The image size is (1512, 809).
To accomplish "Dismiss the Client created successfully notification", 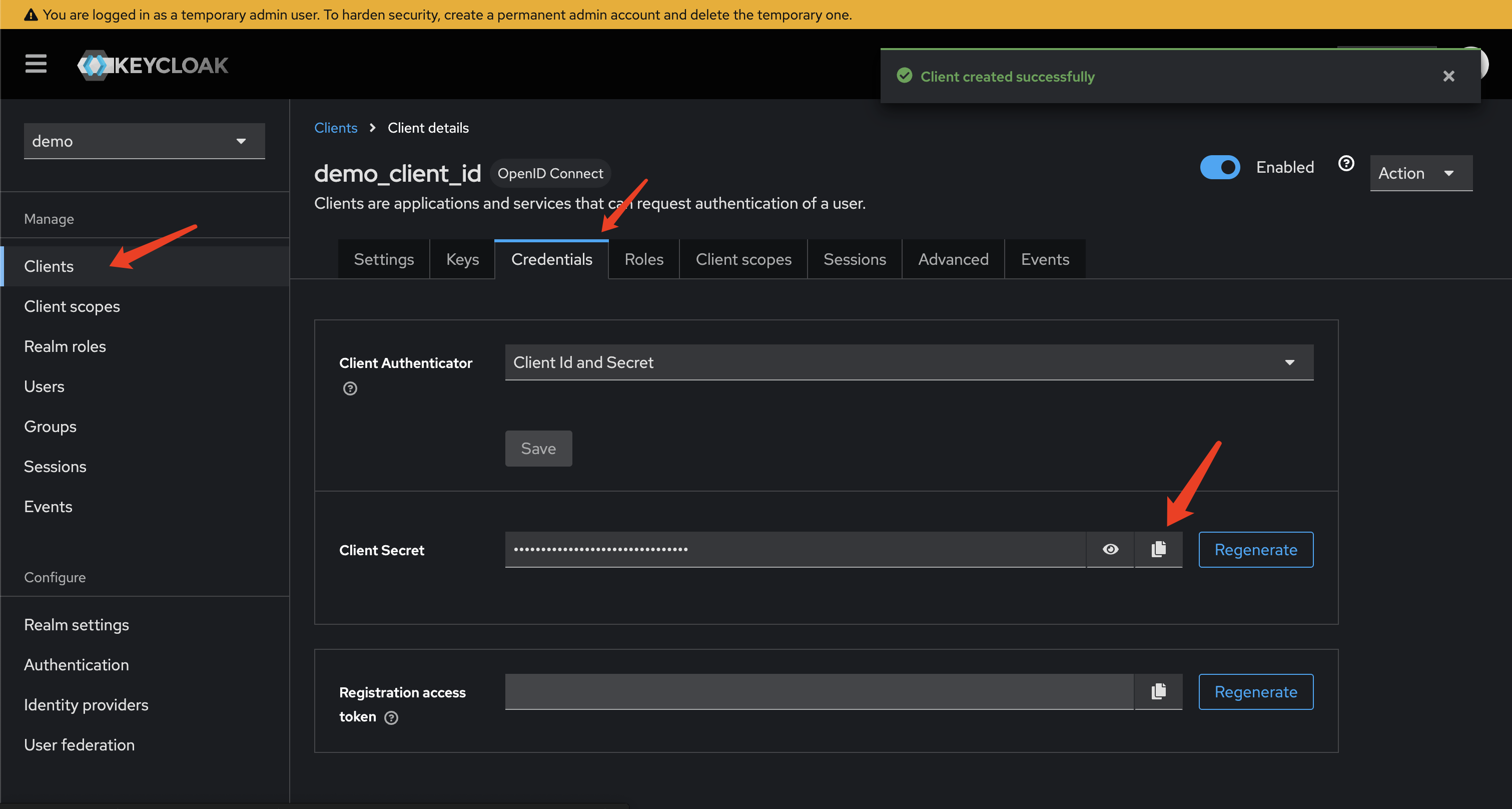I will pos(1448,76).
